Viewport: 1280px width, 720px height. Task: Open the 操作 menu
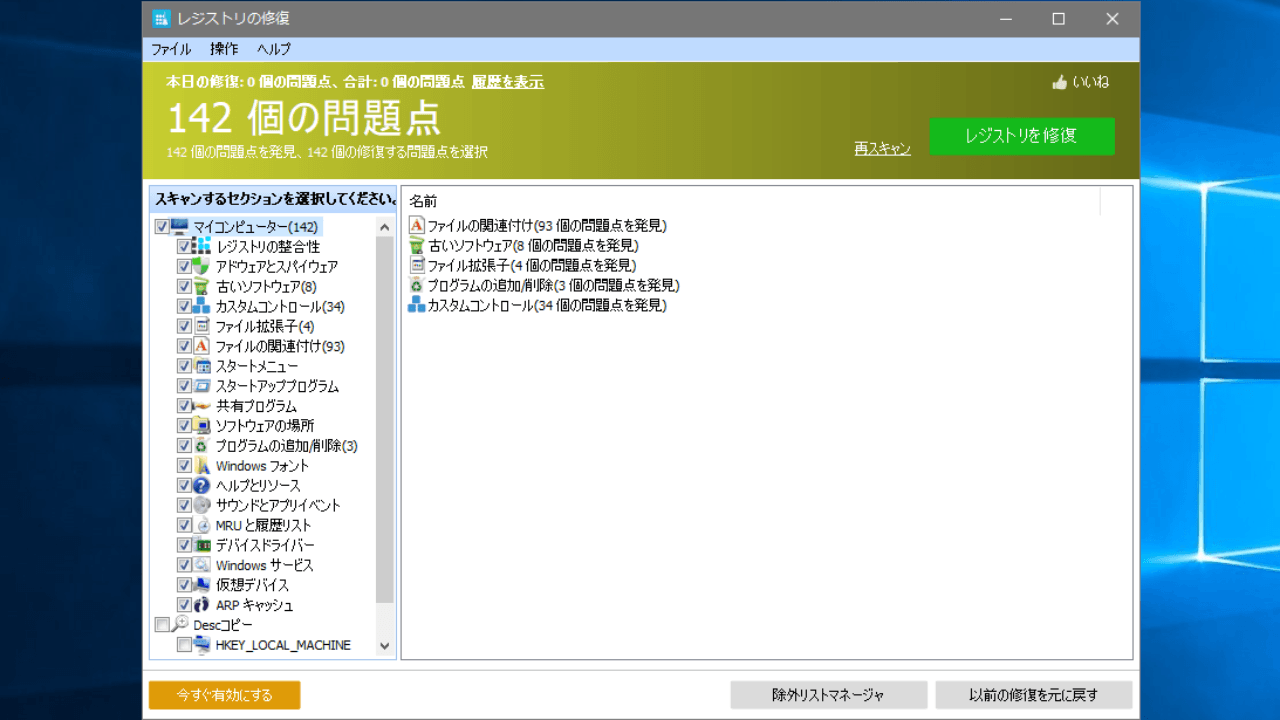pos(224,49)
